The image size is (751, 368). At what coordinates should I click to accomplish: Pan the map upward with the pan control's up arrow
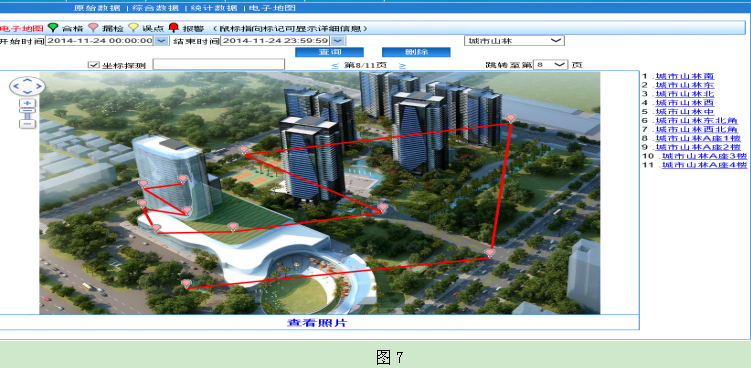coord(27,80)
